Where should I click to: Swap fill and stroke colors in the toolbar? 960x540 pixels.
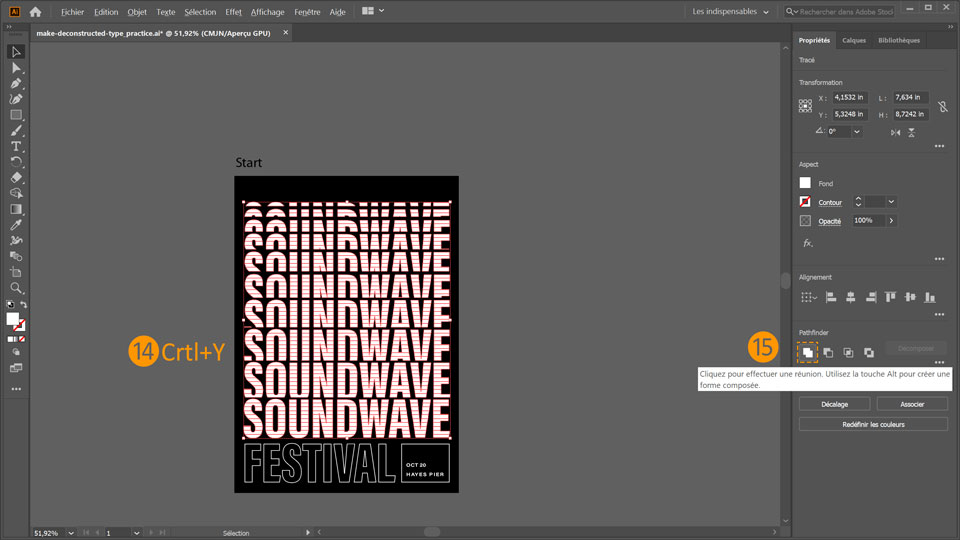(x=24, y=305)
